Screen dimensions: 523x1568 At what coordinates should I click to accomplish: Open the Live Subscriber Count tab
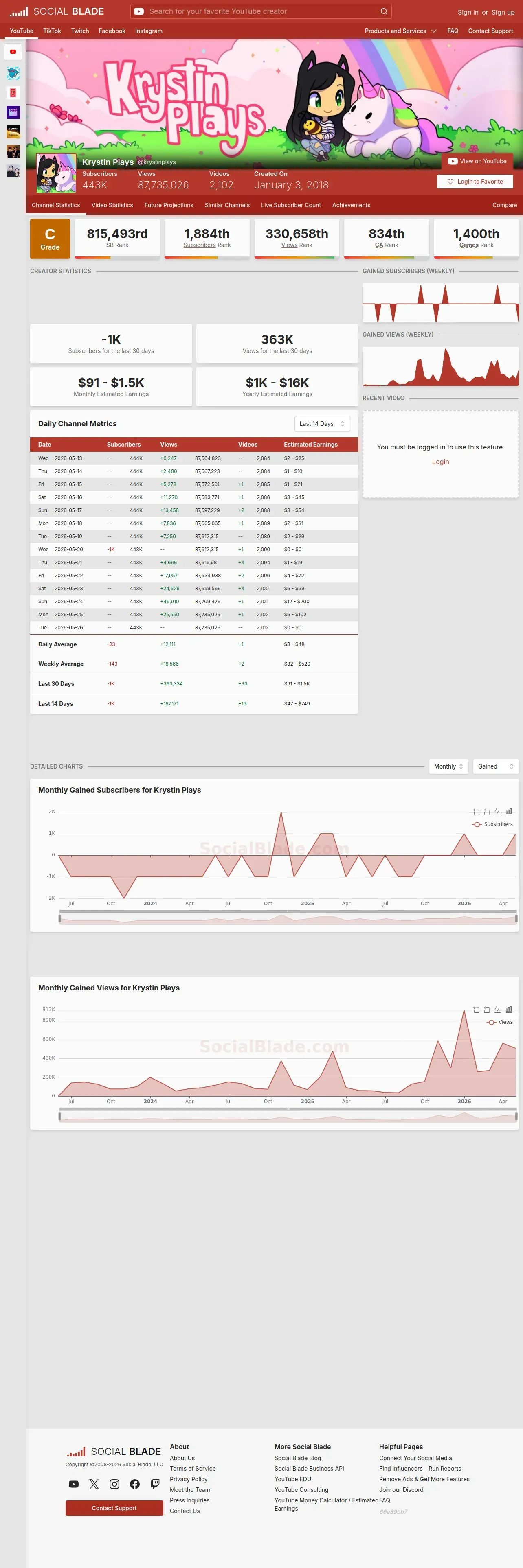click(291, 205)
